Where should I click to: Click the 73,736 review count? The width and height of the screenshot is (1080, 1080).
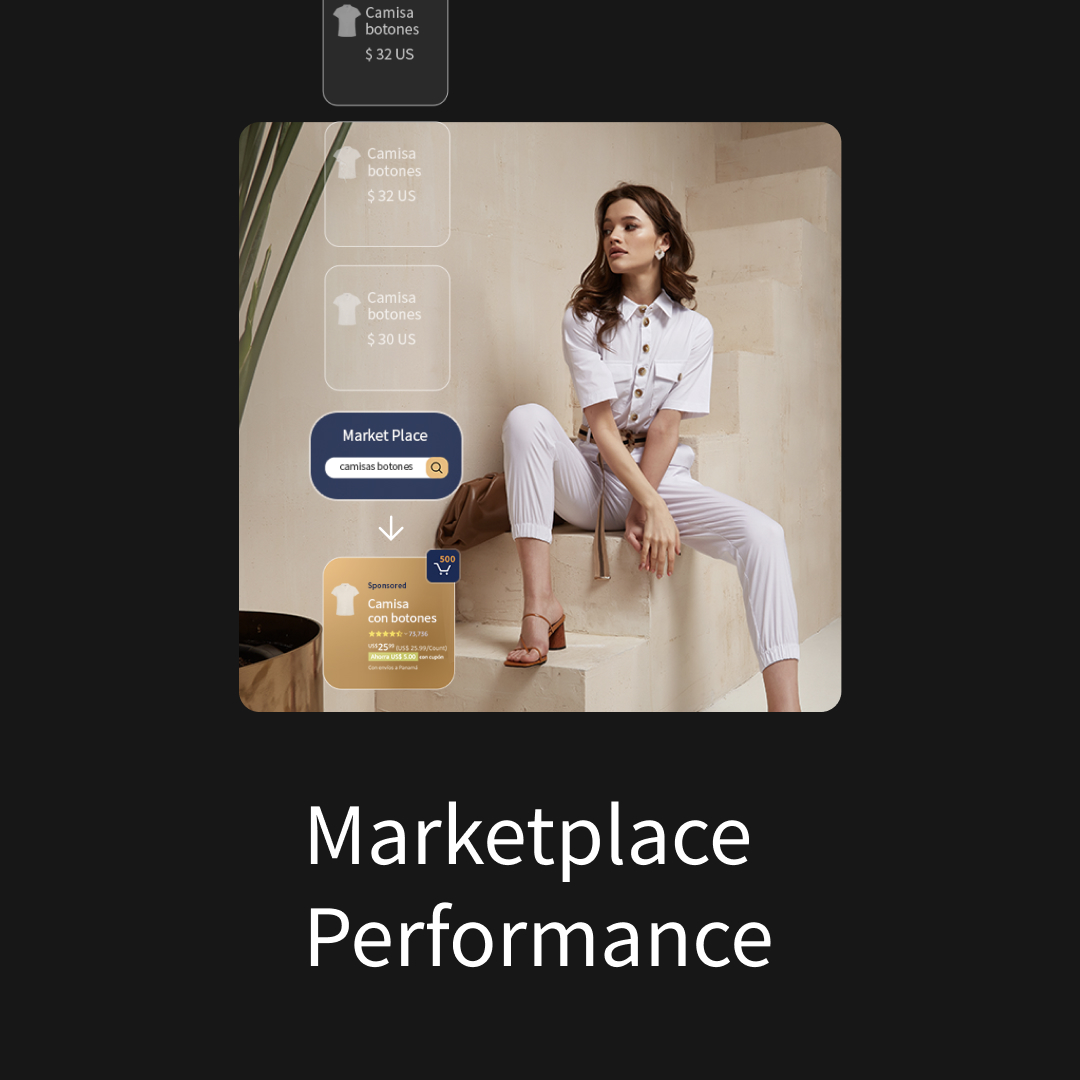(x=418, y=634)
